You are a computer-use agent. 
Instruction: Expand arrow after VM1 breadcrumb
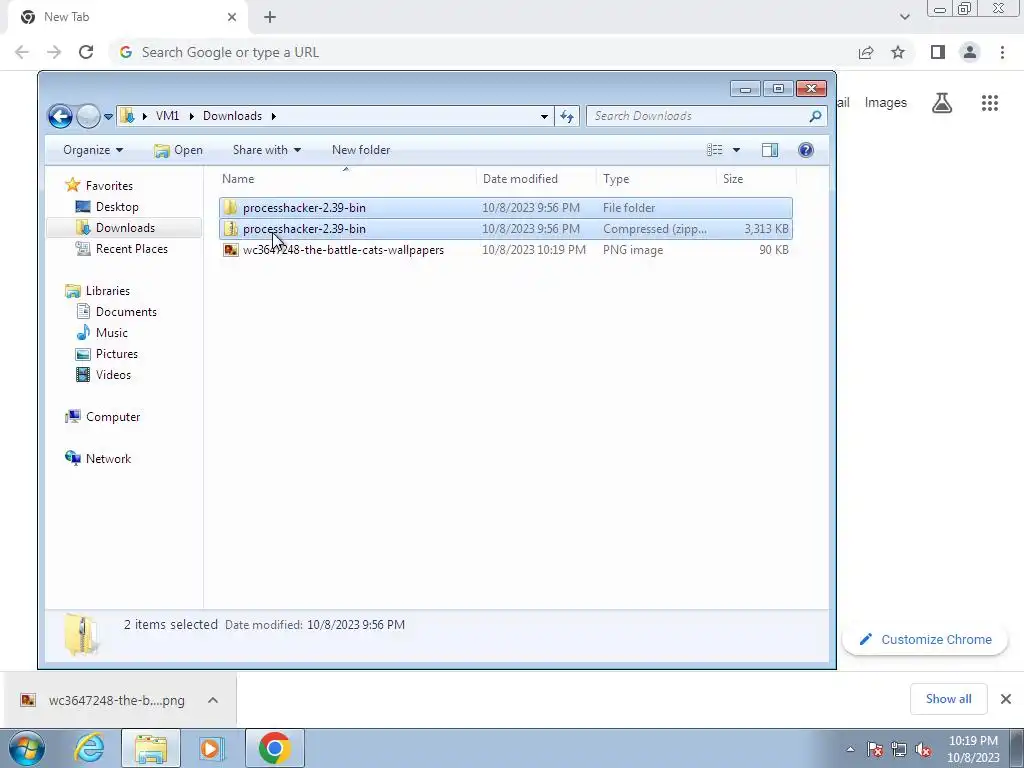point(191,116)
